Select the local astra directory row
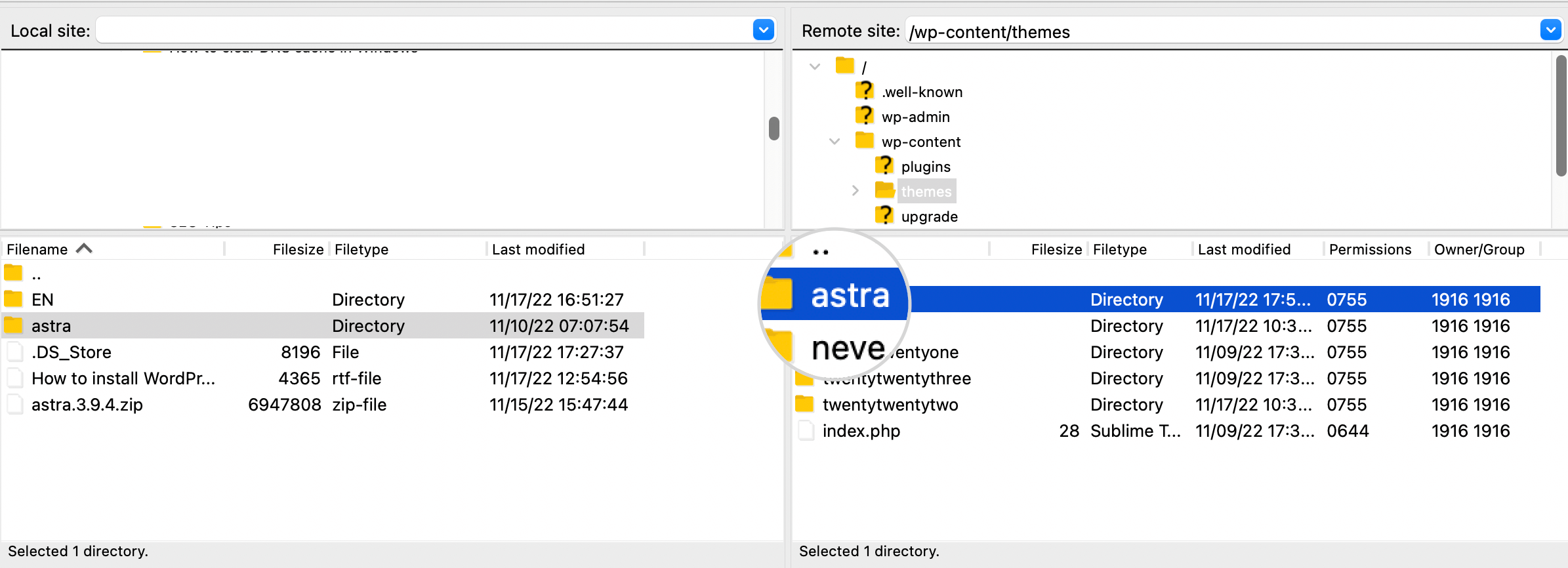This screenshot has height=568, width=1568. [x=323, y=325]
